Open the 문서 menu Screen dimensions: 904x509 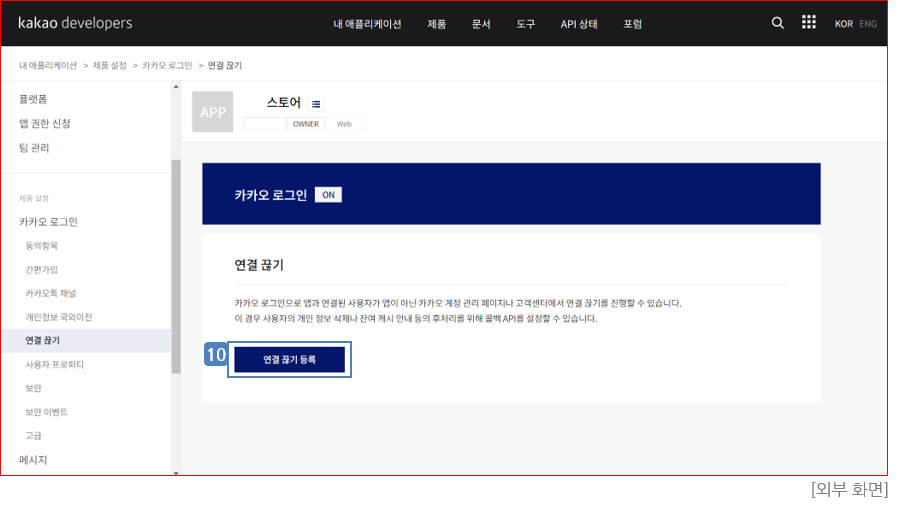(x=481, y=24)
